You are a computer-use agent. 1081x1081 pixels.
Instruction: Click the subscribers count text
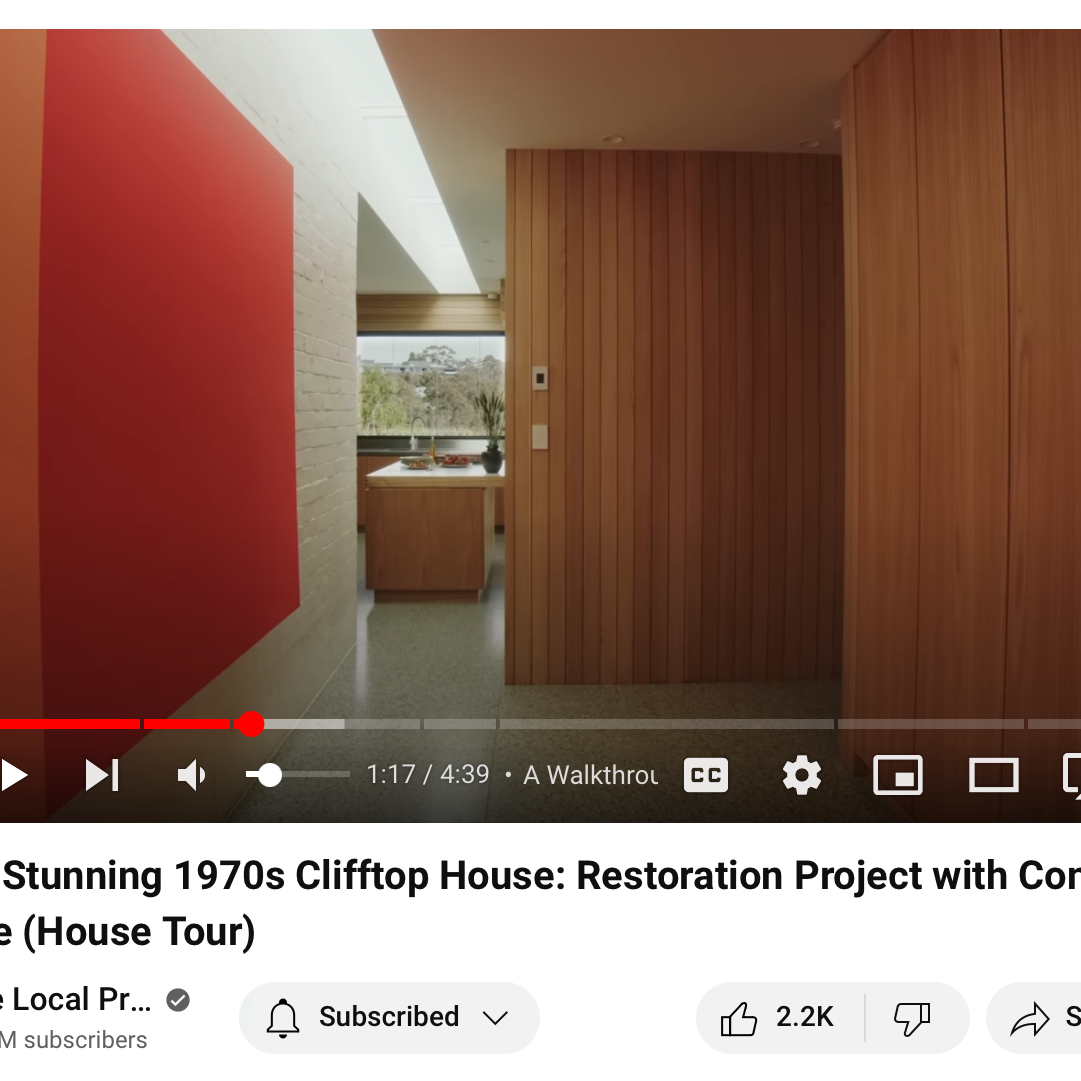(74, 1040)
